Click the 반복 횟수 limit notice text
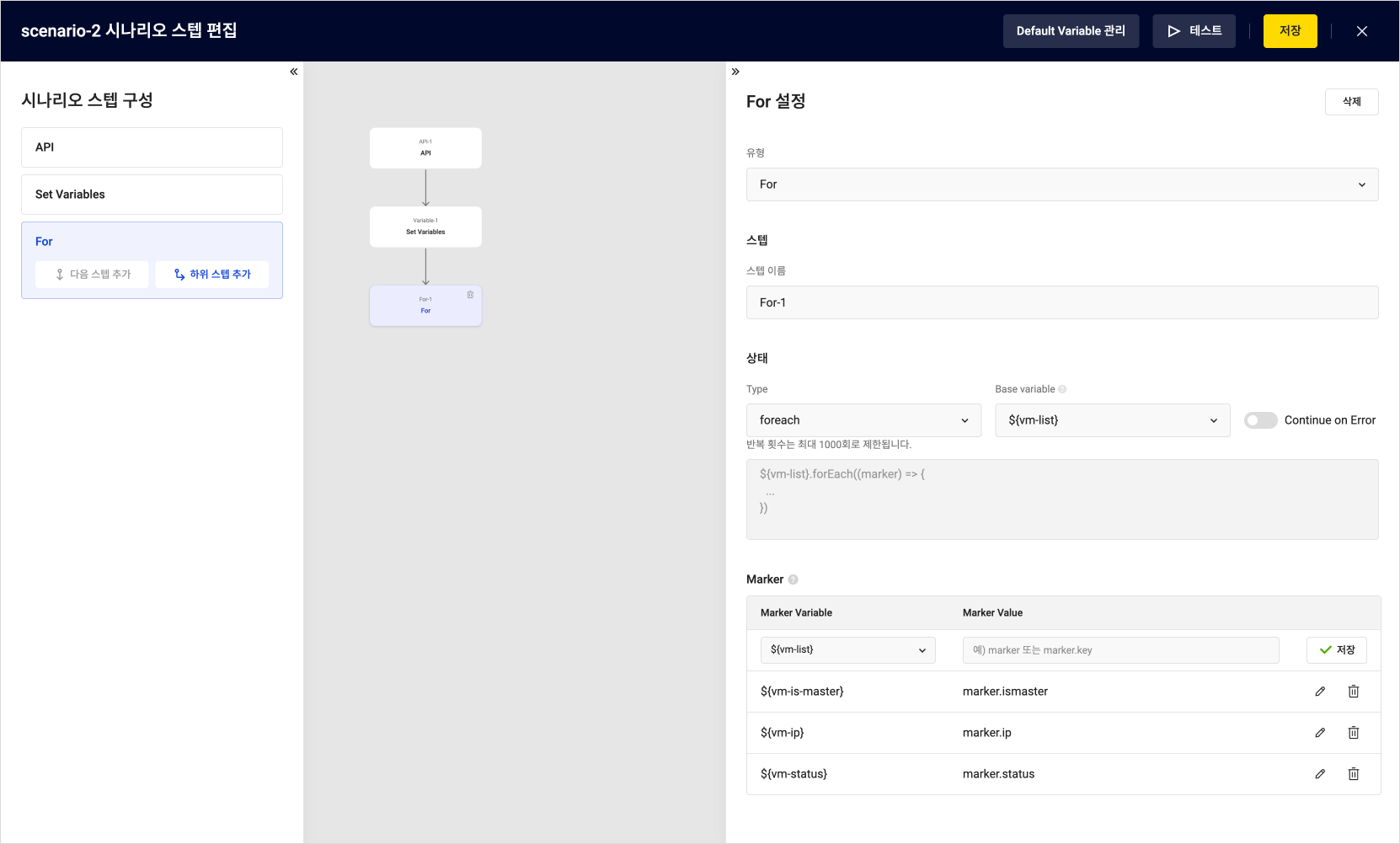 point(829,445)
